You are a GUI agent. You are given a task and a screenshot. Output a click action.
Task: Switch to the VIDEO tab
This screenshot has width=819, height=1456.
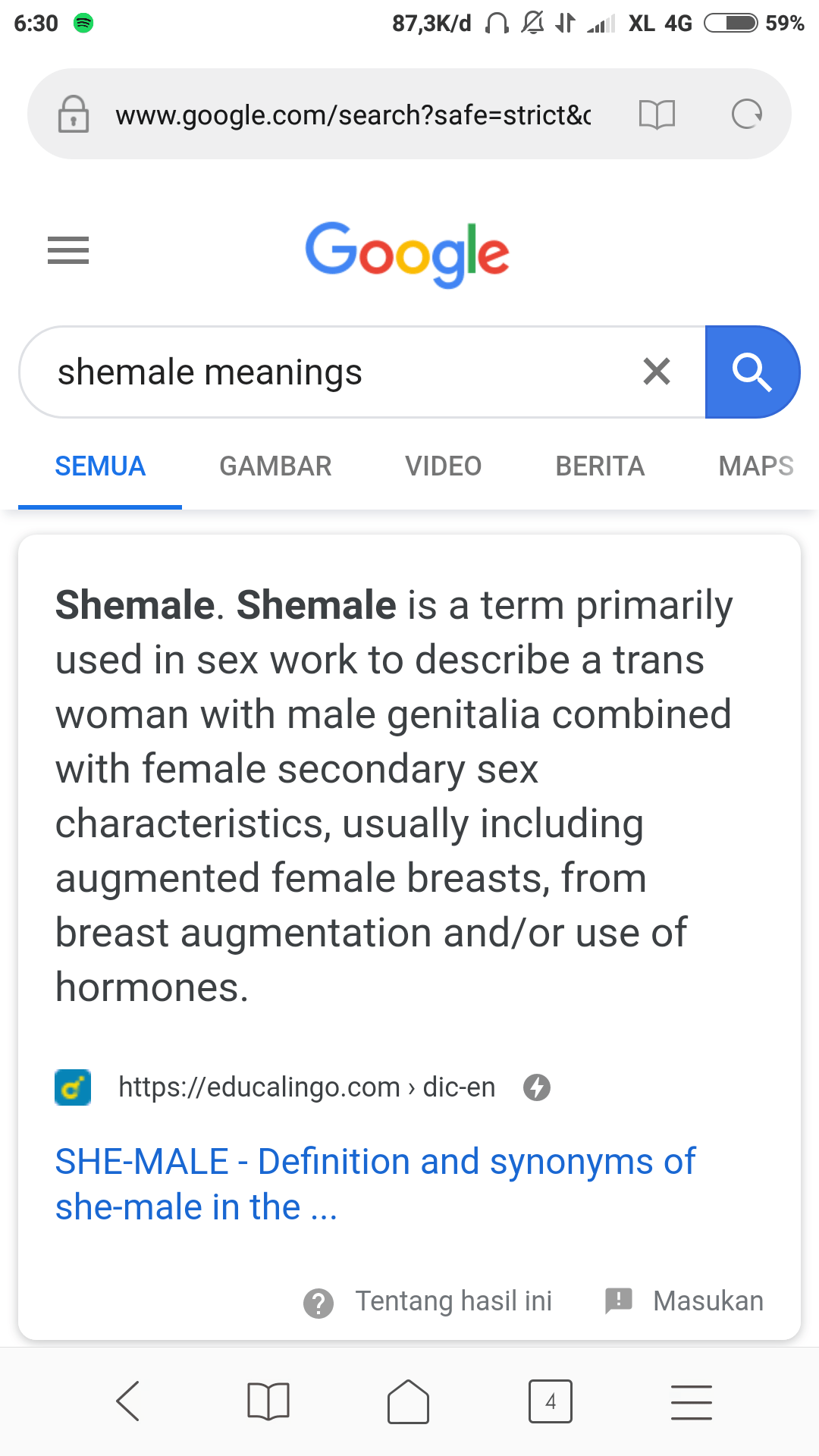click(444, 466)
